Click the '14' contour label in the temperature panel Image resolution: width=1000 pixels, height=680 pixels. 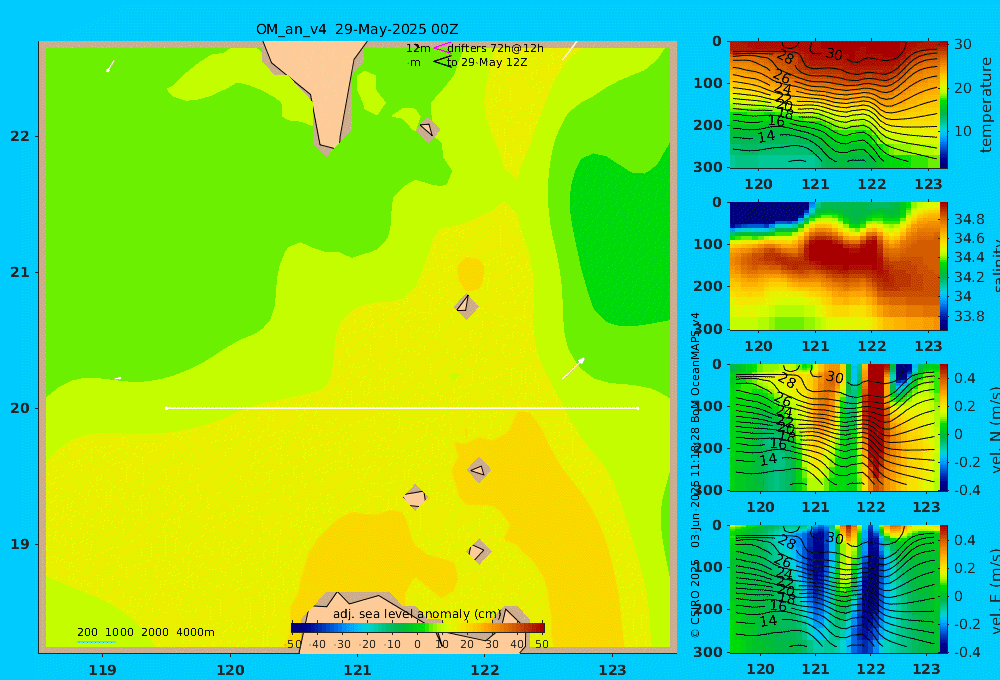766,136
